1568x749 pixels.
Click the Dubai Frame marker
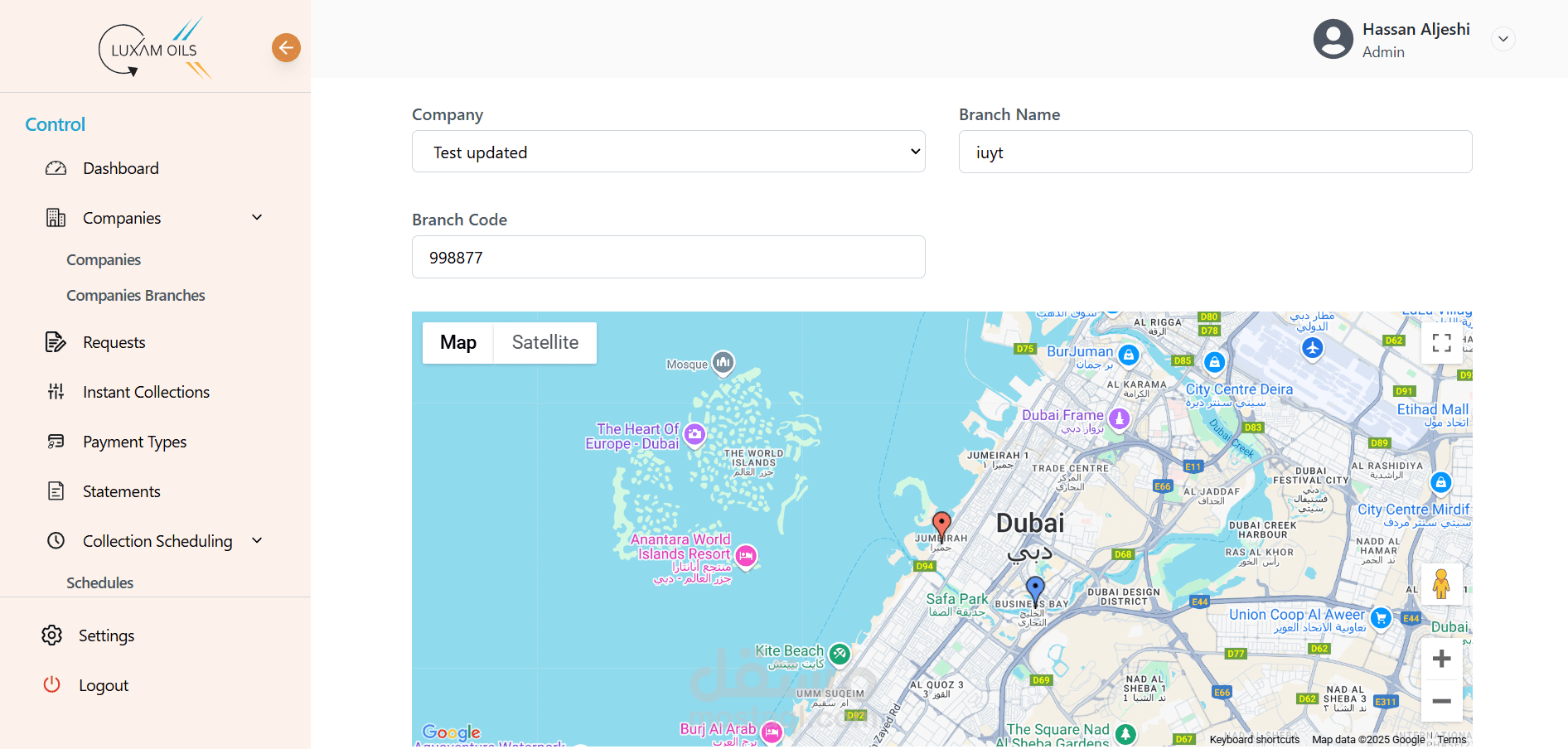(x=1120, y=418)
